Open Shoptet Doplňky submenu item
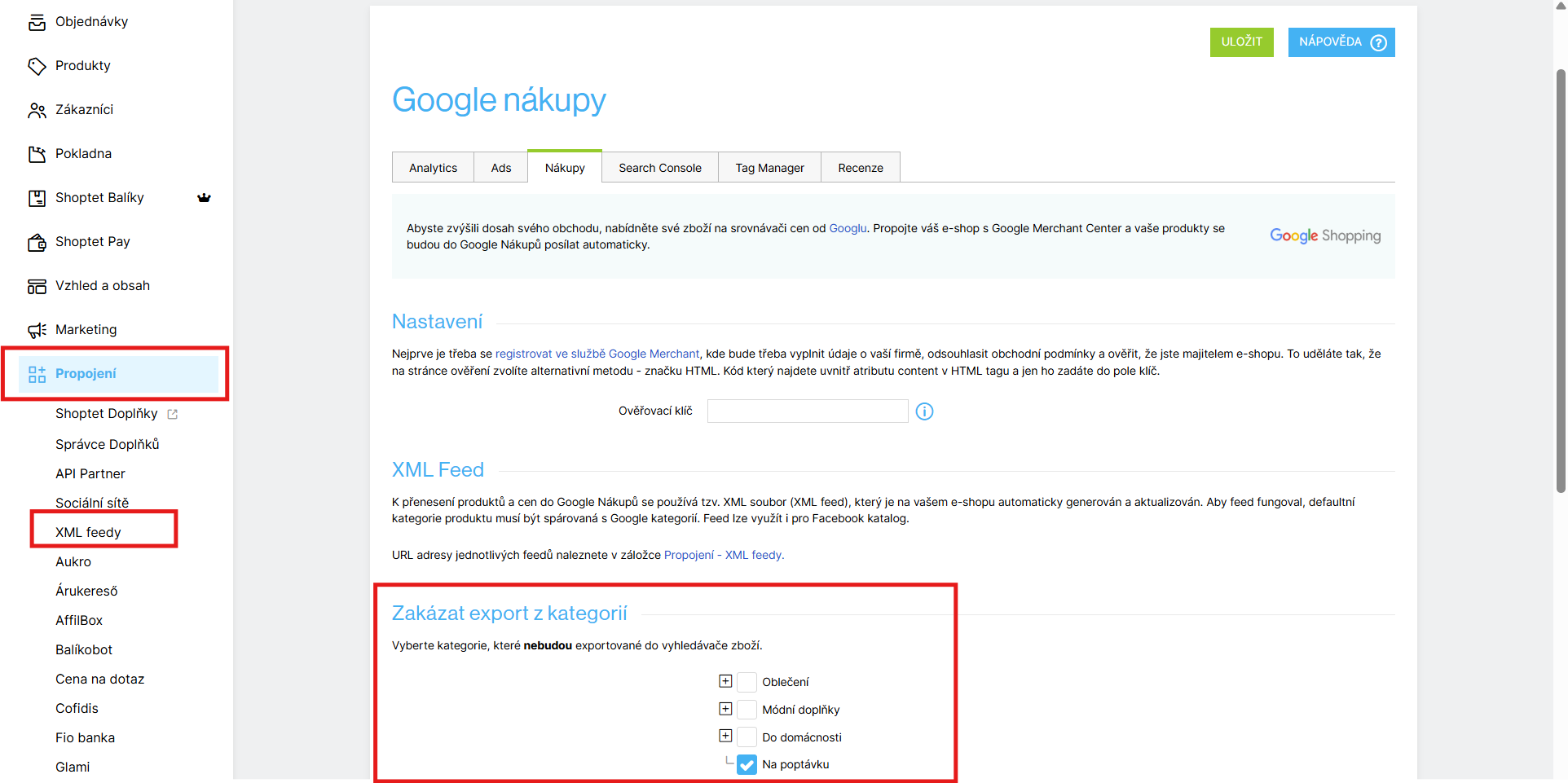The height and width of the screenshot is (783, 1568). pos(107,414)
